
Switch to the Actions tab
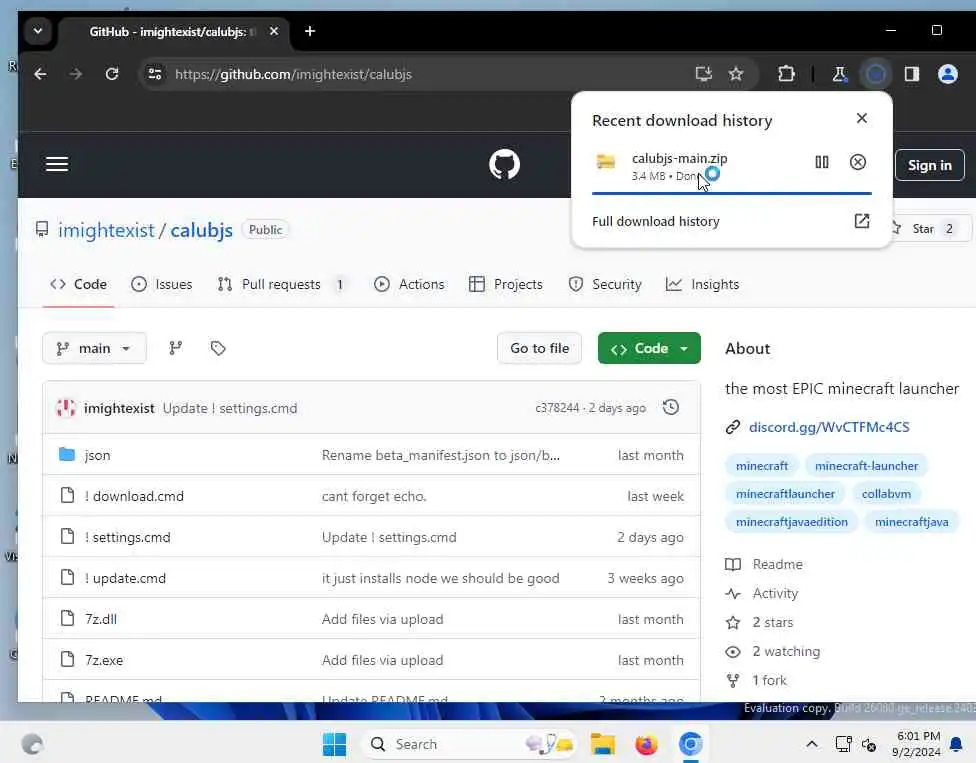tap(409, 284)
